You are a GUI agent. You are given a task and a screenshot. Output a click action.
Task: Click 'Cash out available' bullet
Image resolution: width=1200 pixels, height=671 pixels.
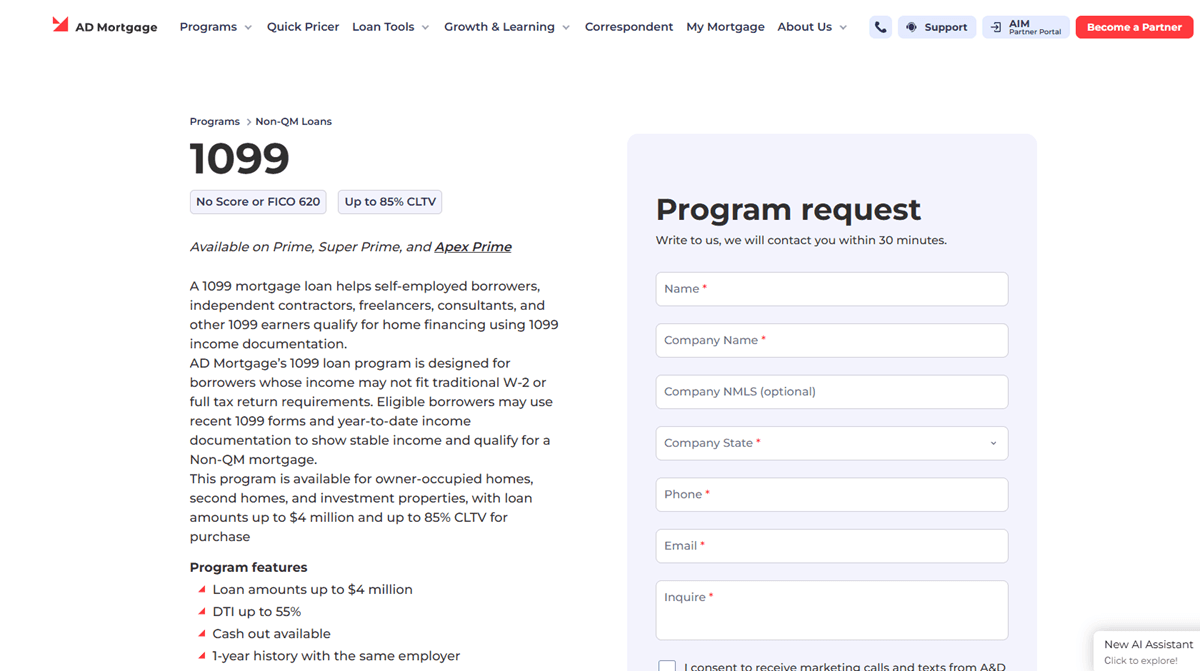[x=271, y=634]
